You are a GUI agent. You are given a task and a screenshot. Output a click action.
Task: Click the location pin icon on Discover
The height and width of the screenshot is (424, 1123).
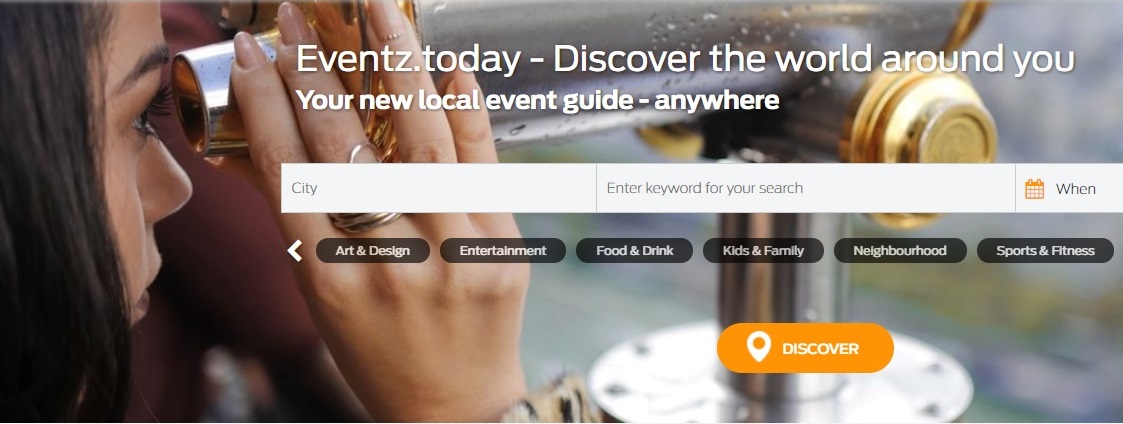point(758,347)
